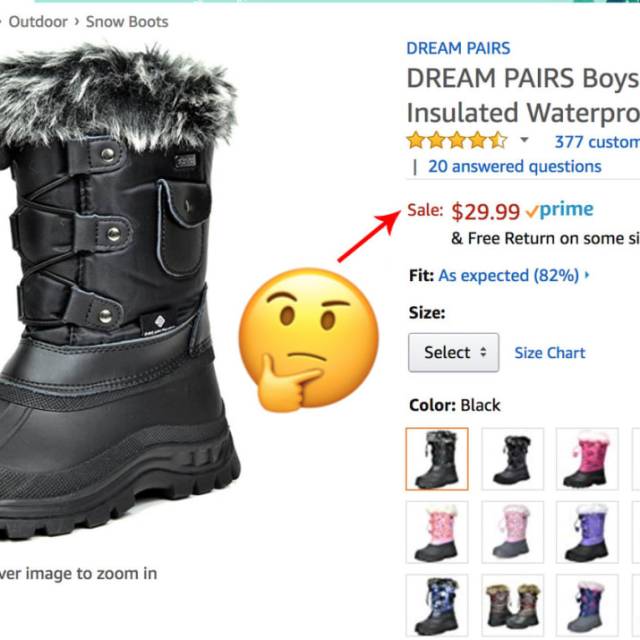This screenshot has height=640, width=640.
Task: Select the black boot with gray fur swatch
Action: [x=436, y=459]
